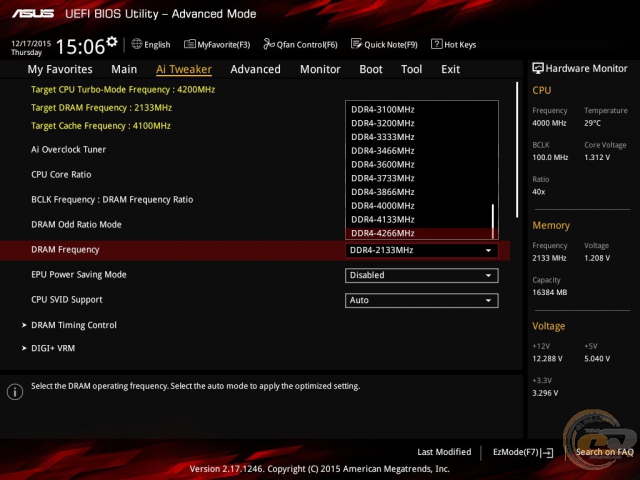
Task: Click Target Cache Frequency : 4100MHz text
Action: 101,126
